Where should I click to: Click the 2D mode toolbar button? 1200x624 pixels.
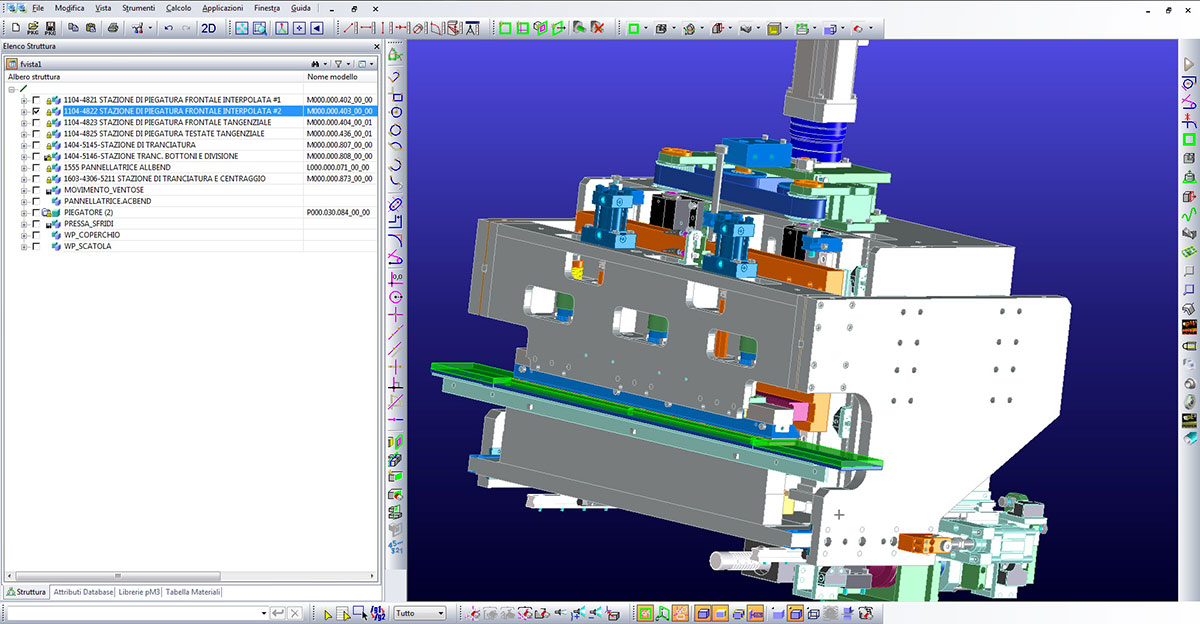tap(208, 28)
